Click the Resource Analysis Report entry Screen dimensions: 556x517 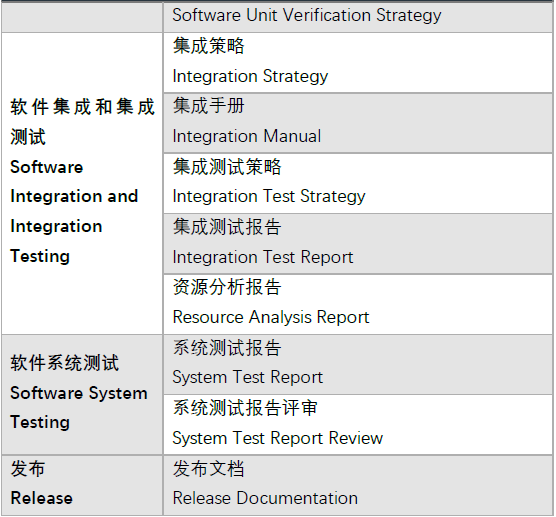[x=271, y=317]
